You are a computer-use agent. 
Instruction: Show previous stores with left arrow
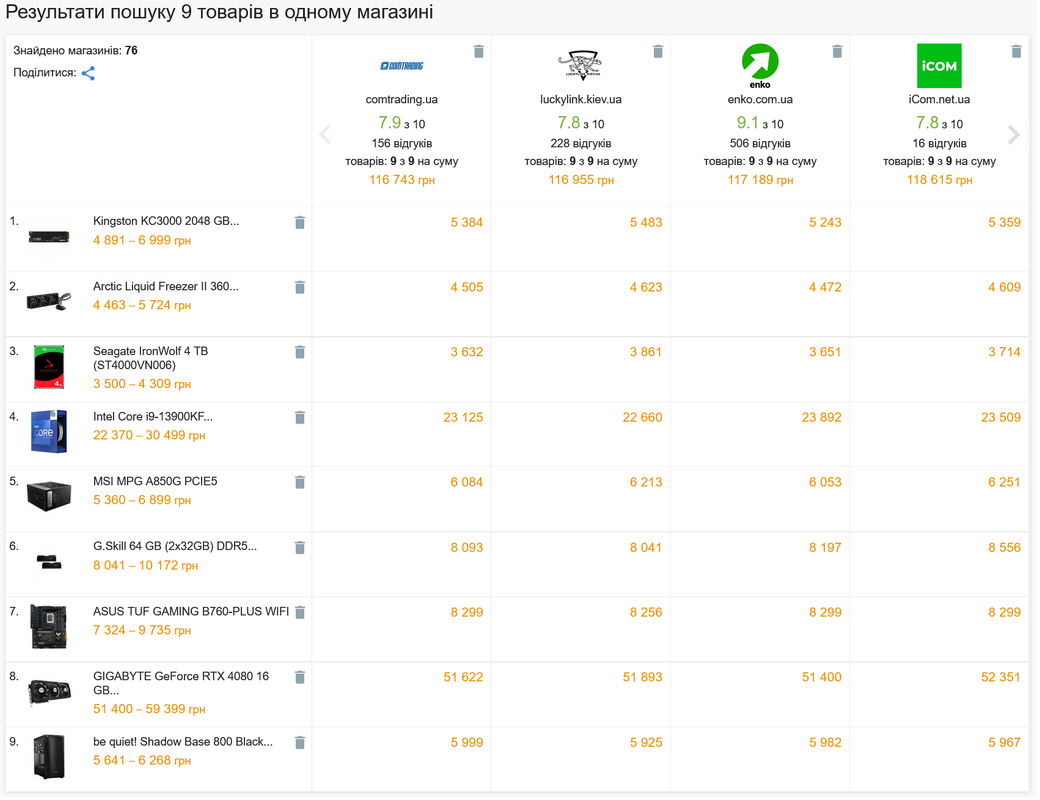tap(325, 135)
